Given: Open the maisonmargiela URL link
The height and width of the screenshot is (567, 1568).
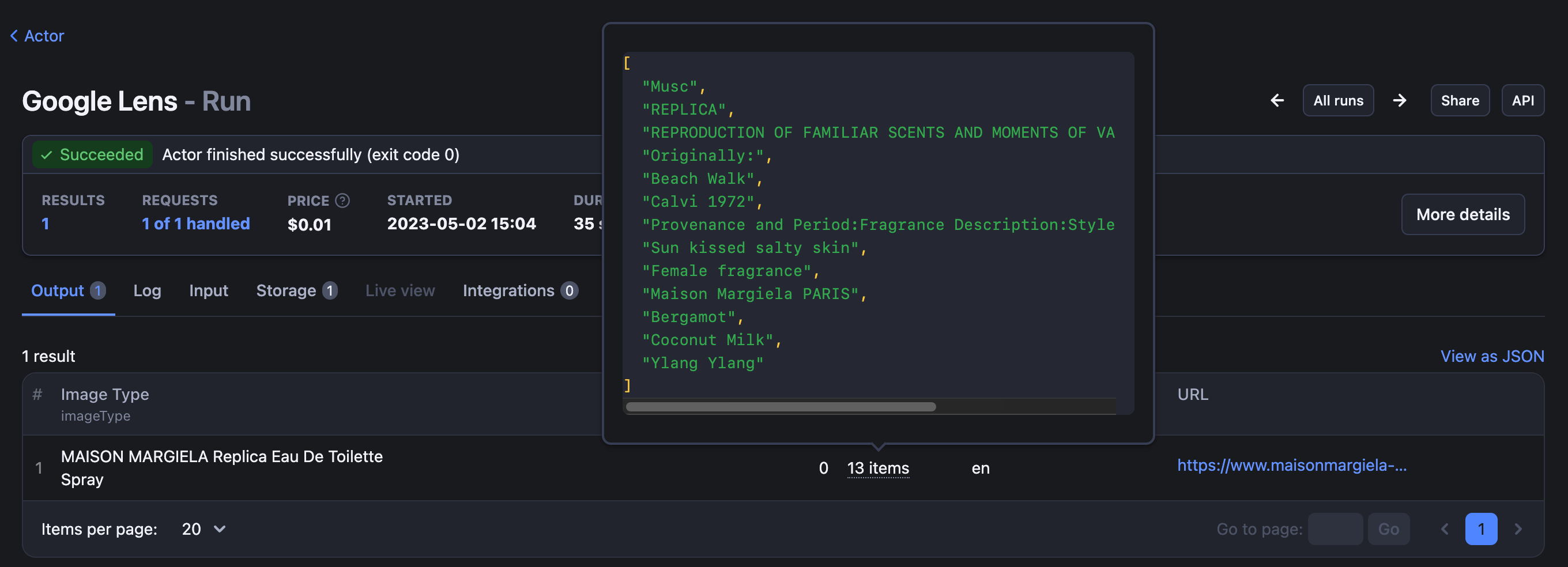Looking at the screenshot, I should point(1291,466).
